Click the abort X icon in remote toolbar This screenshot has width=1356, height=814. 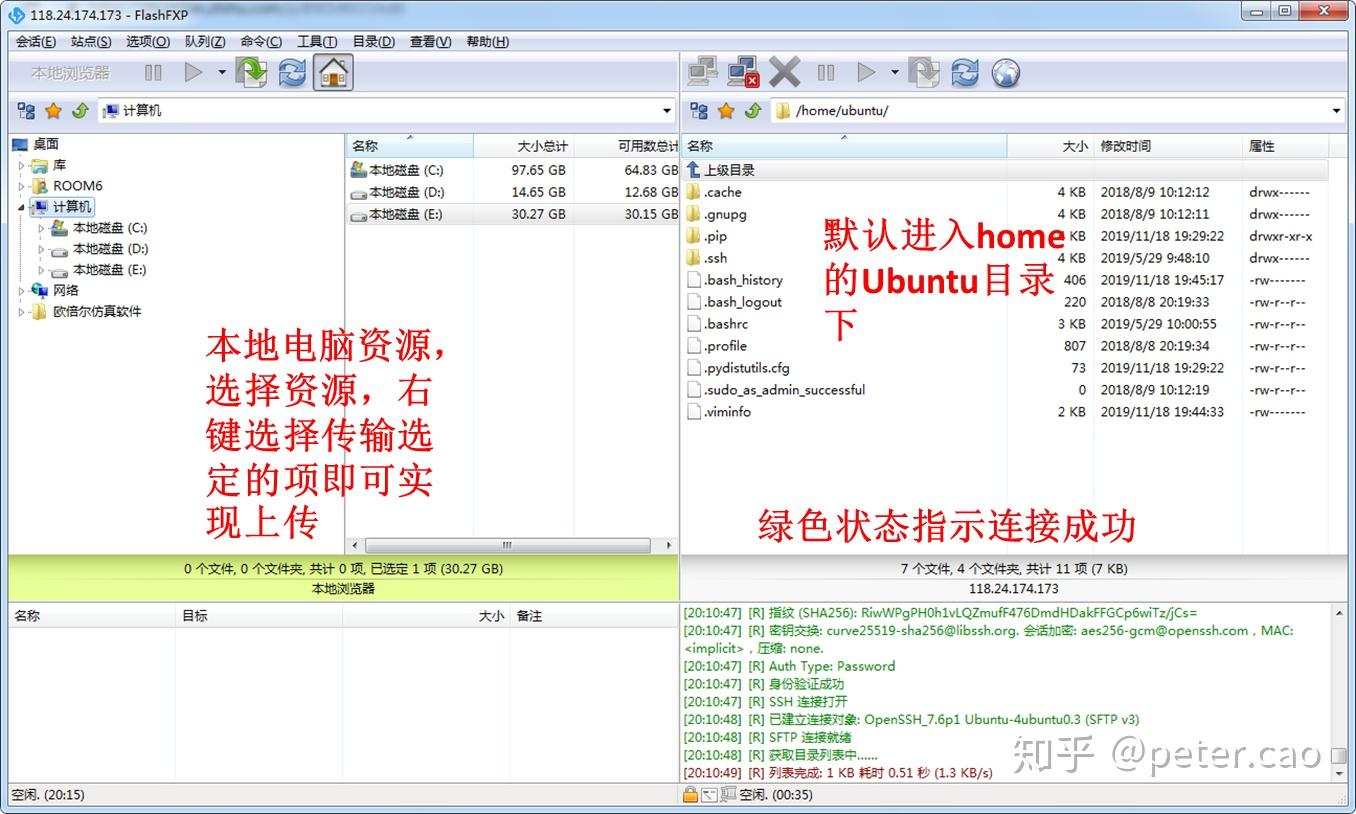[785, 72]
